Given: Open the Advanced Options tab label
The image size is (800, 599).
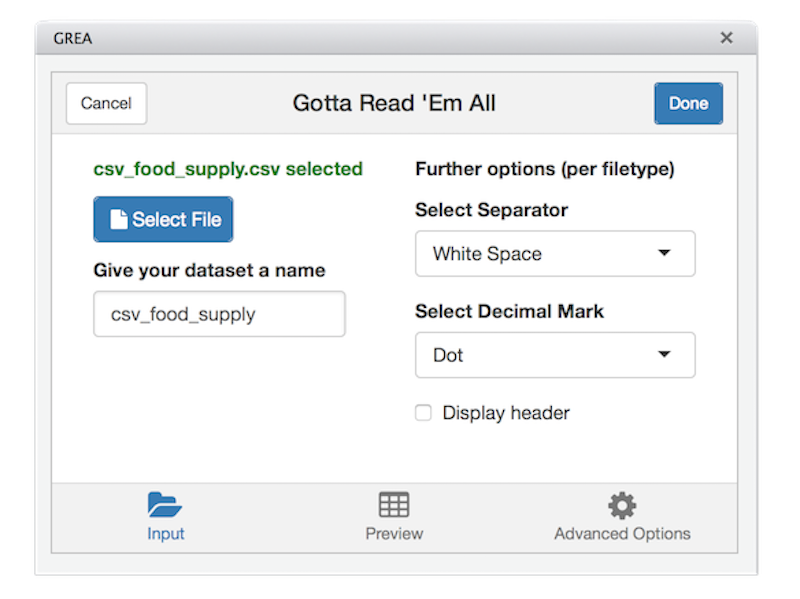Looking at the screenshot, I should (x=622, y=534).
